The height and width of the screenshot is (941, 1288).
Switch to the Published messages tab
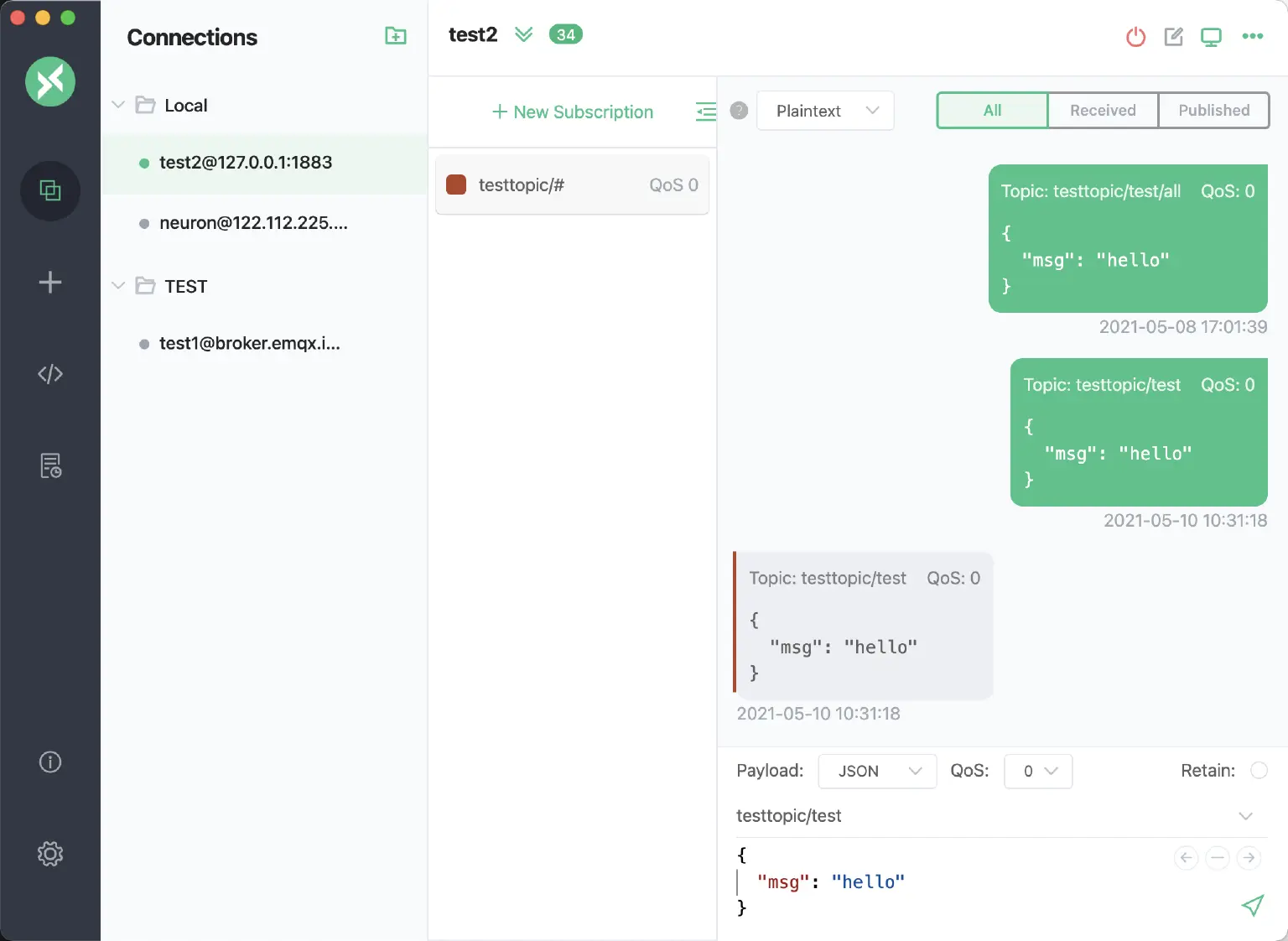[x=1213, y=111]
